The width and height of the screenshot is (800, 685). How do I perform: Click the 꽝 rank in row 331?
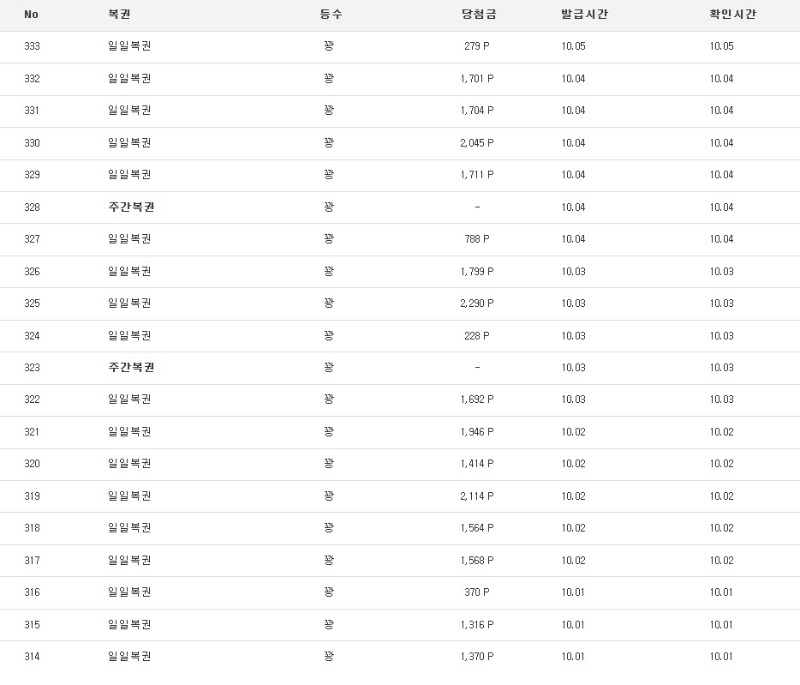[329, 111]
